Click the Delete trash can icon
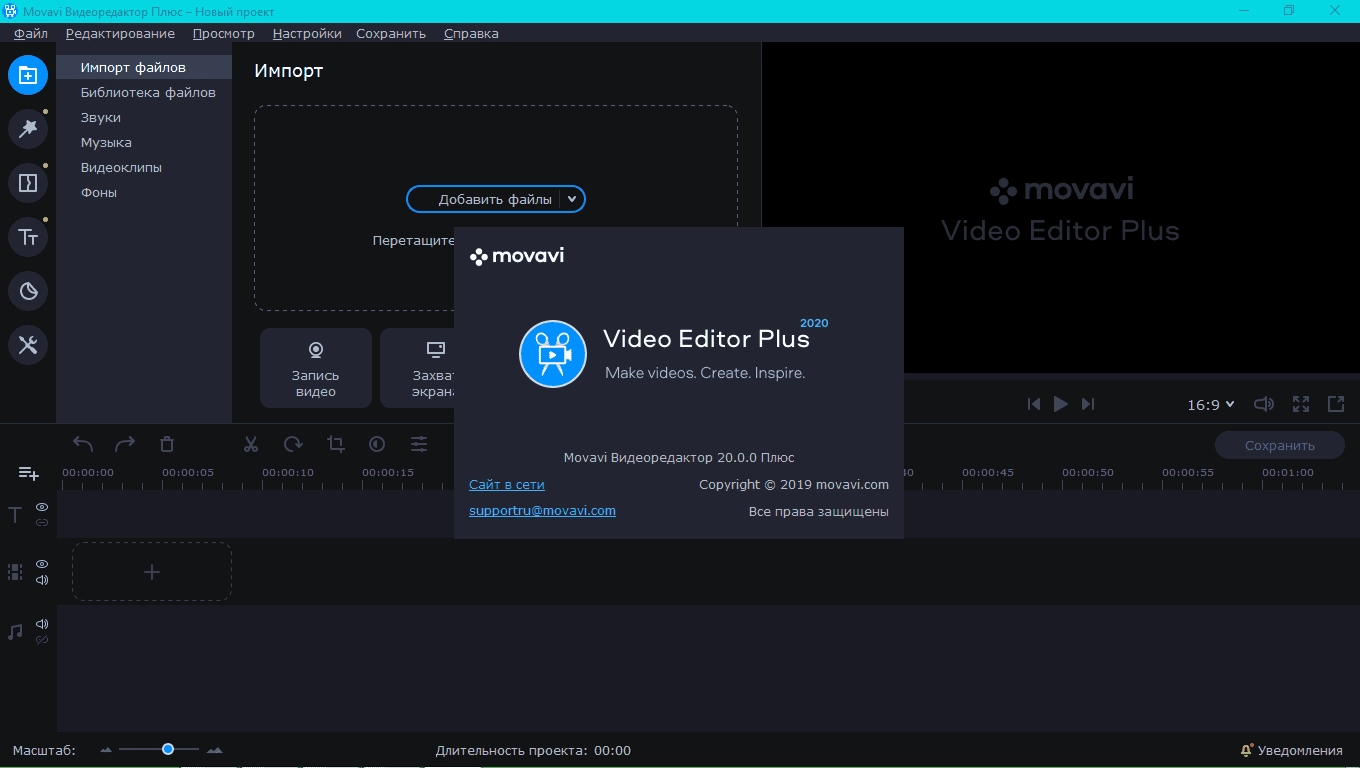 [x=167, y=444]
